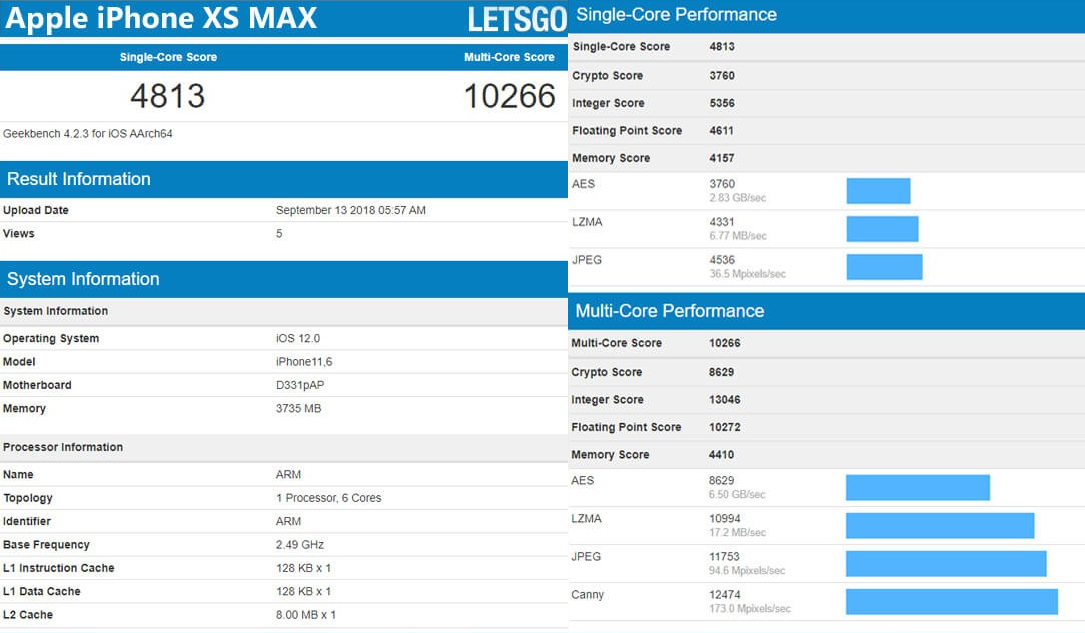This screenshot has width=1085, height=633.
Task: Click the "6.77 MB/sec" LZMA rate
Action: click(738, 236)
